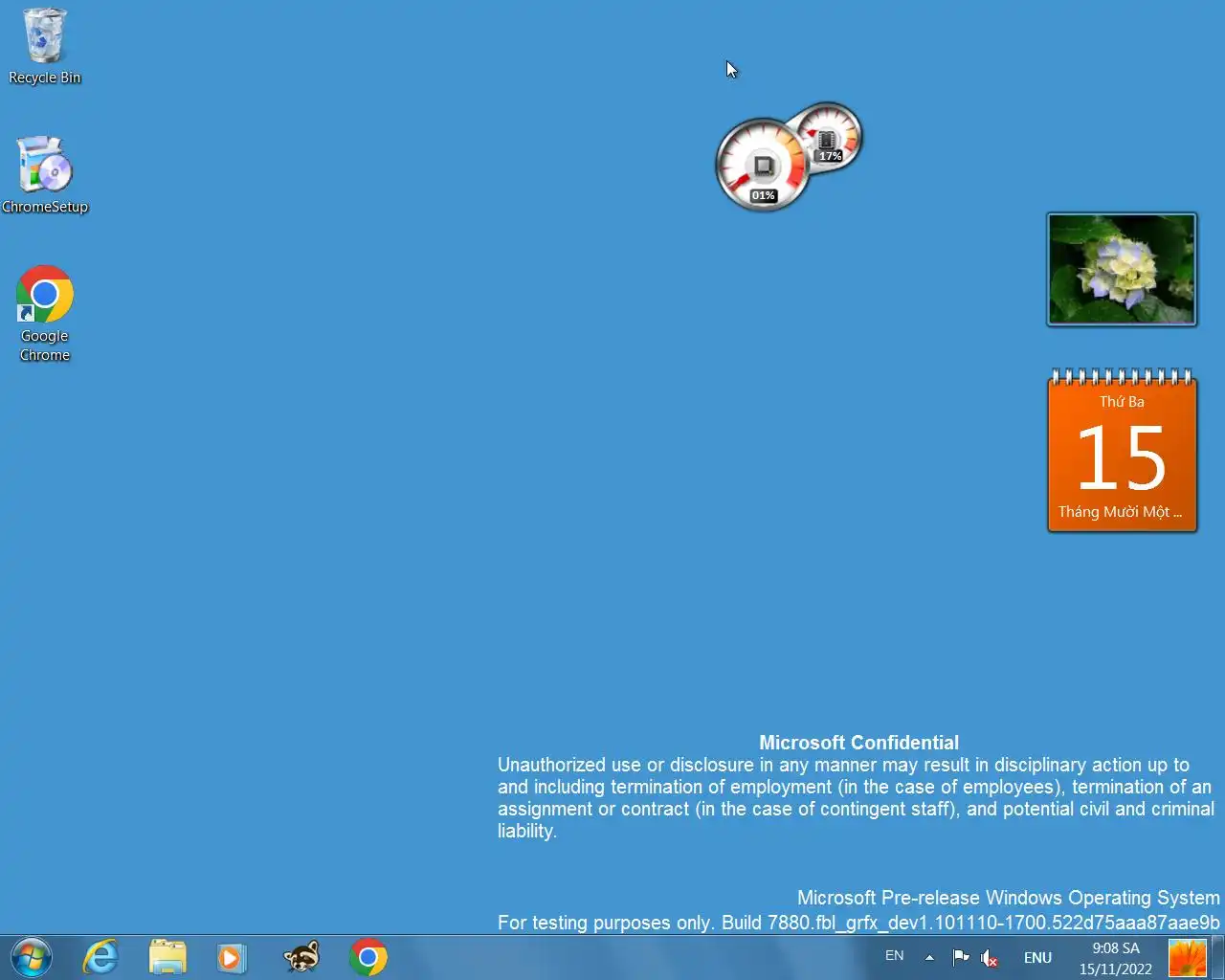This screenshot has width=1225, height=980.
Task: Launch Chrome from the taskbar
Action: pos(368,957)
